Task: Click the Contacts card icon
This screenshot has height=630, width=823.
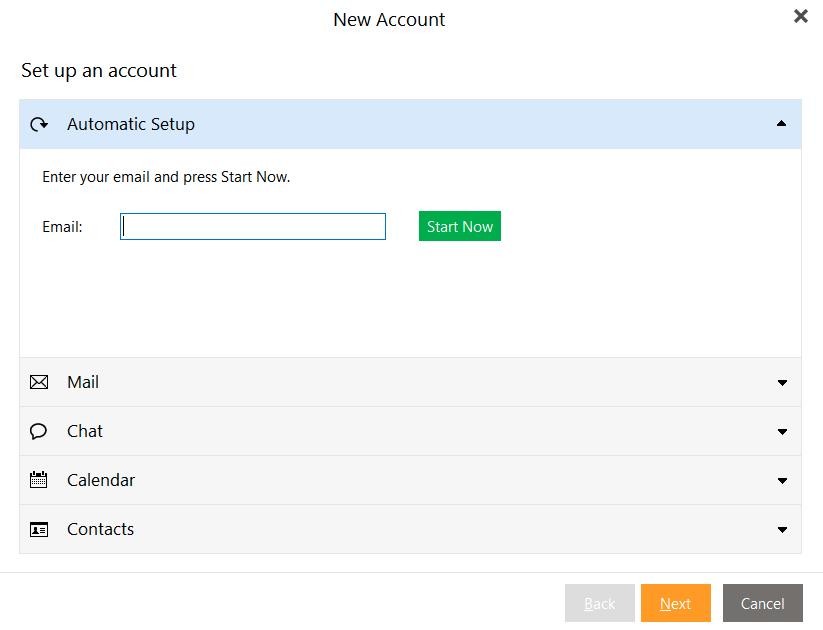Action: 39,529
